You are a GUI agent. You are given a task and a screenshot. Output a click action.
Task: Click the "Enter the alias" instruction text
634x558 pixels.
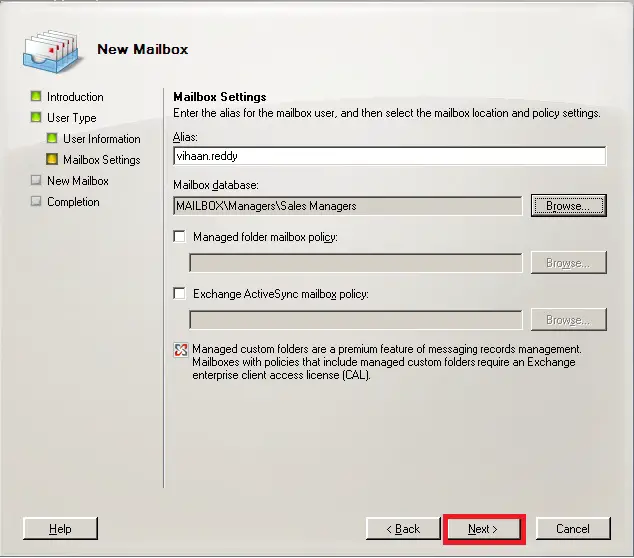(x=387, y=113)
